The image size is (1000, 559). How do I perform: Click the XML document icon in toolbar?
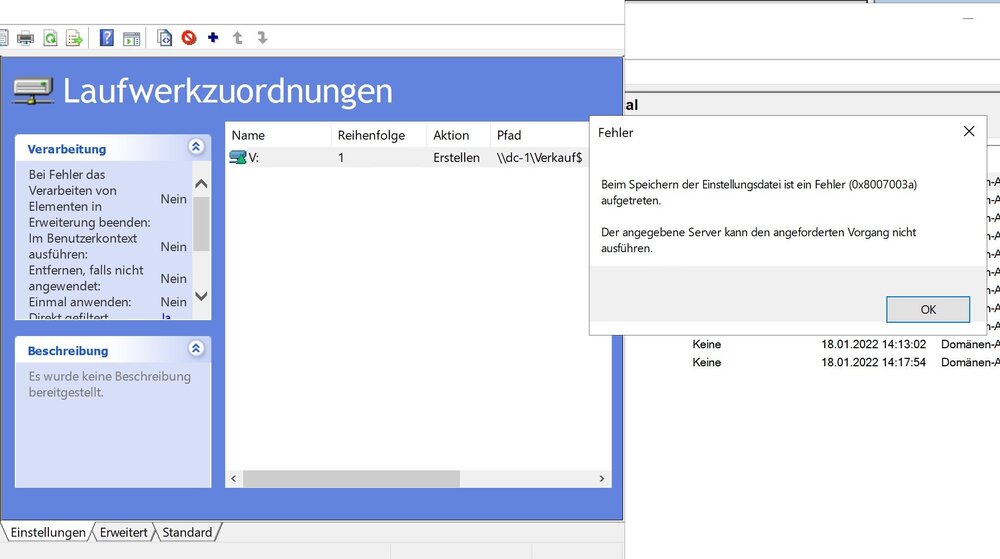(165, 38)
